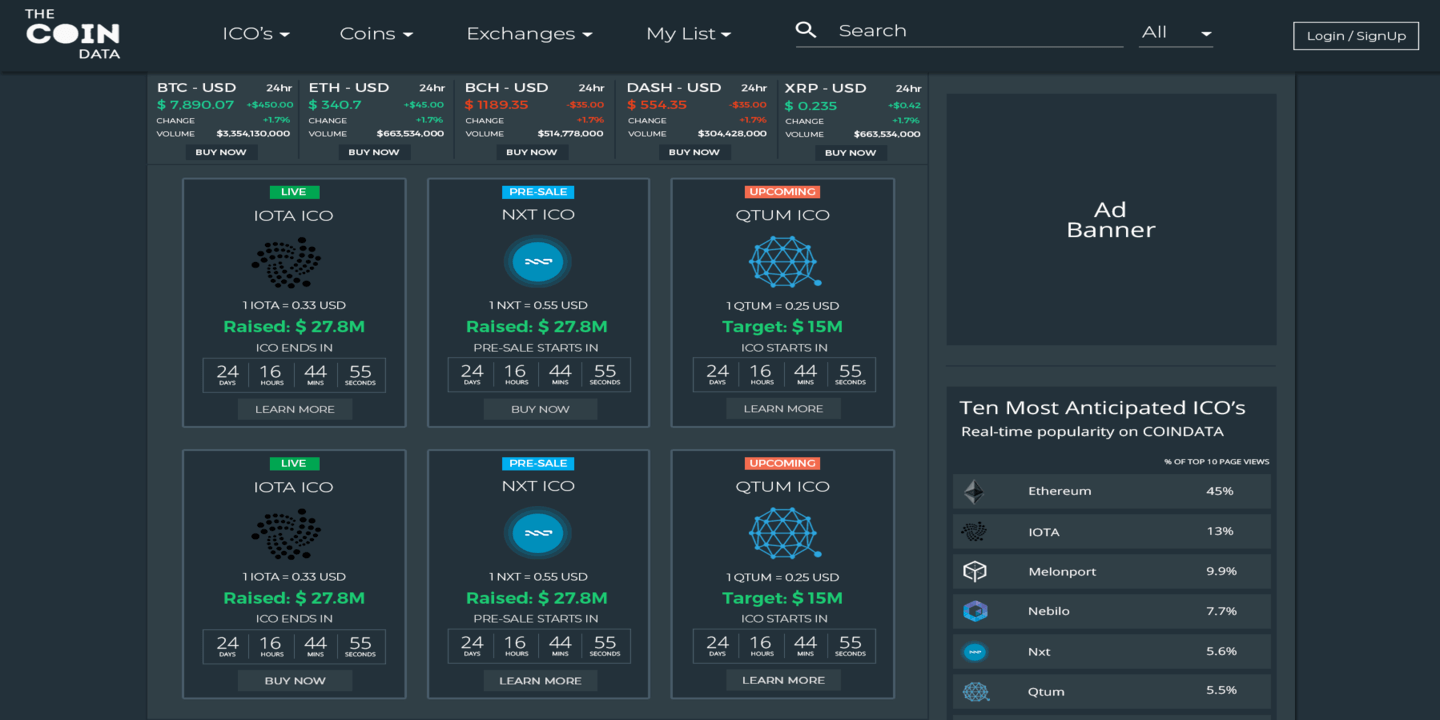Image resolution: width=1440 pixels, height=720 pixels.
Task: Click the Login / SignUp button
Action: pos(1356,36)
